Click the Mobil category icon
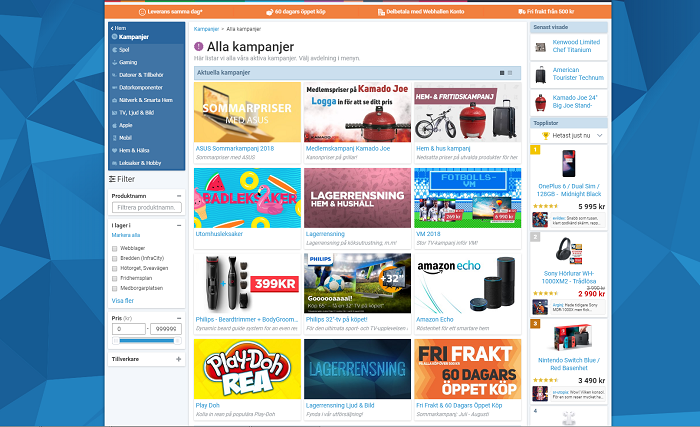The width and height of the screenshot is (700, 427). (x=113, y=140)
